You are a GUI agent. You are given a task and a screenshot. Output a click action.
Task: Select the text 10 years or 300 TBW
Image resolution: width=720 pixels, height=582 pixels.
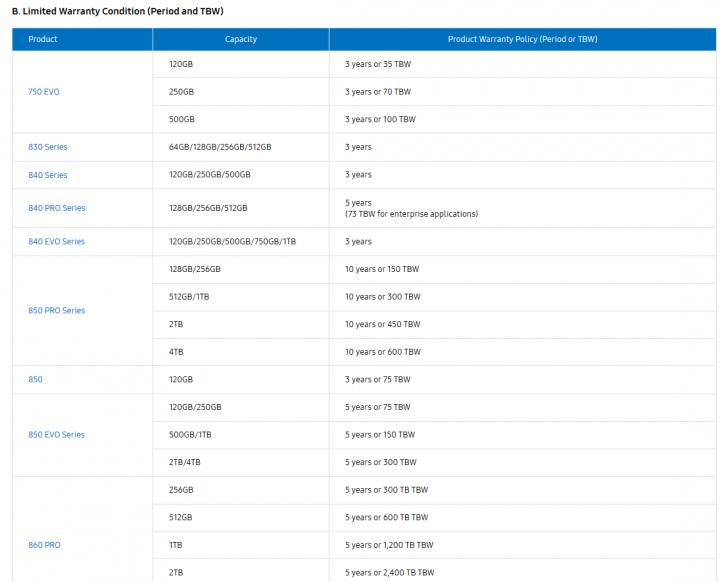[x=383, y=297]
